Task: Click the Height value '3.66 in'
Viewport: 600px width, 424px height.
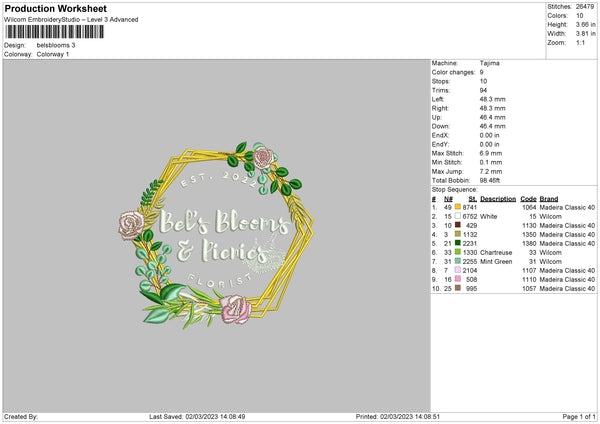Action: point(585,24)
